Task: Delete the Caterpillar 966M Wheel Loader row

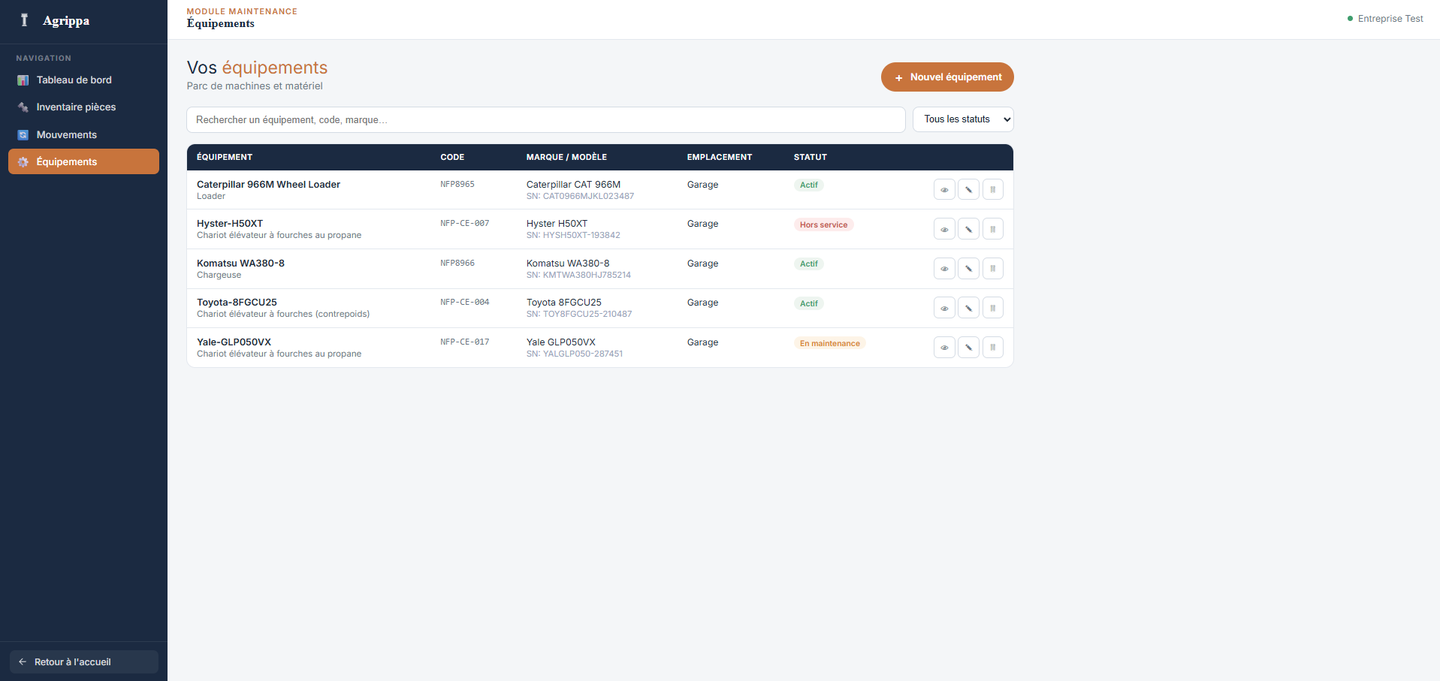Action: [x=993, y=190]
